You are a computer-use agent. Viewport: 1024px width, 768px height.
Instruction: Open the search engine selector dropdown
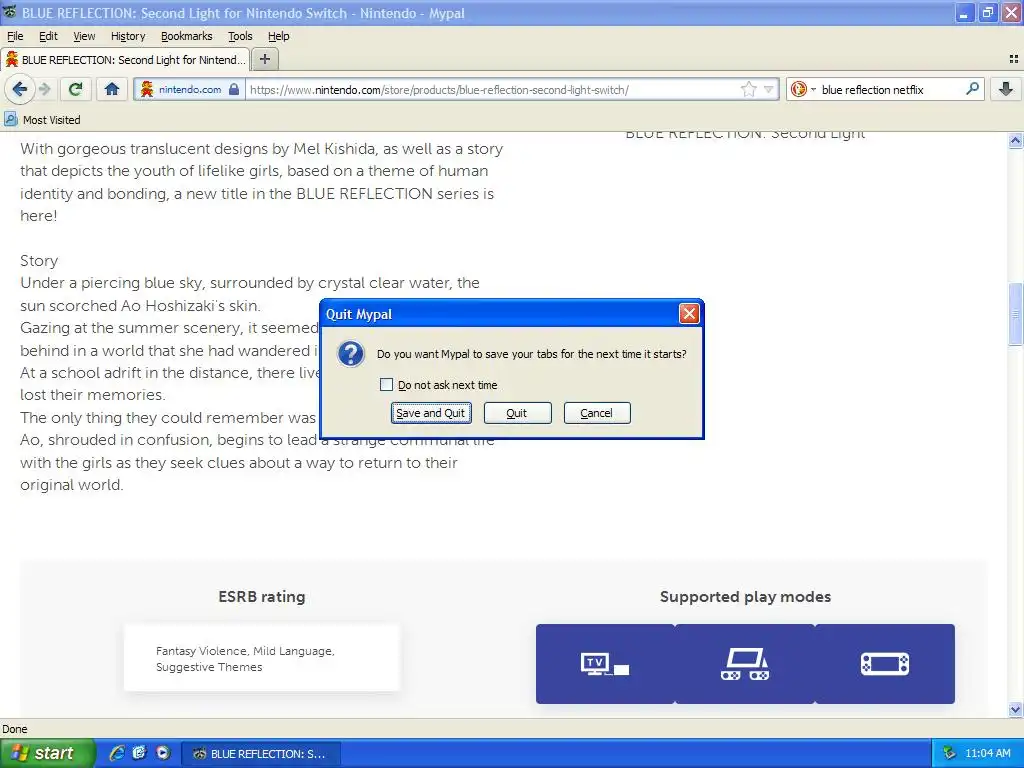(x=803, y=89)
